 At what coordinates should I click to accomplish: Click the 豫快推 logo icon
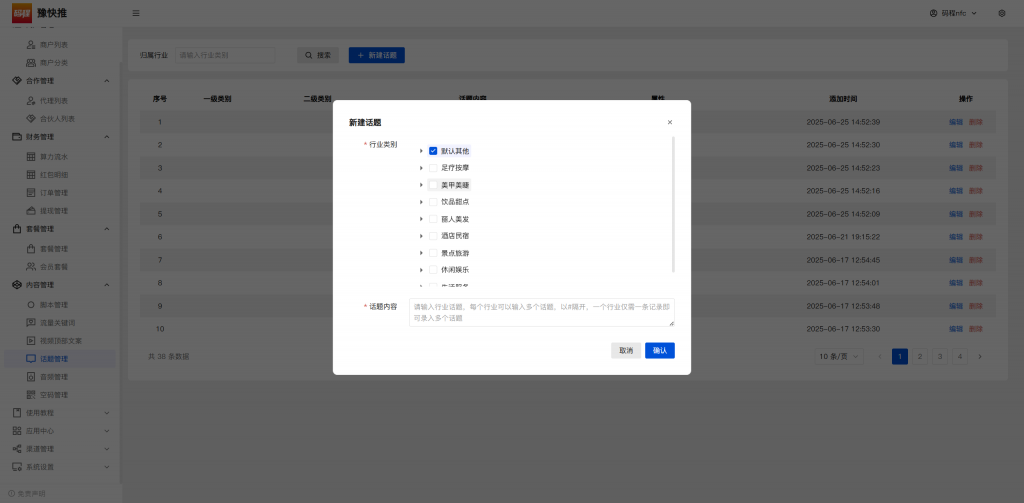pyautogui.click(x=22, y=13)
